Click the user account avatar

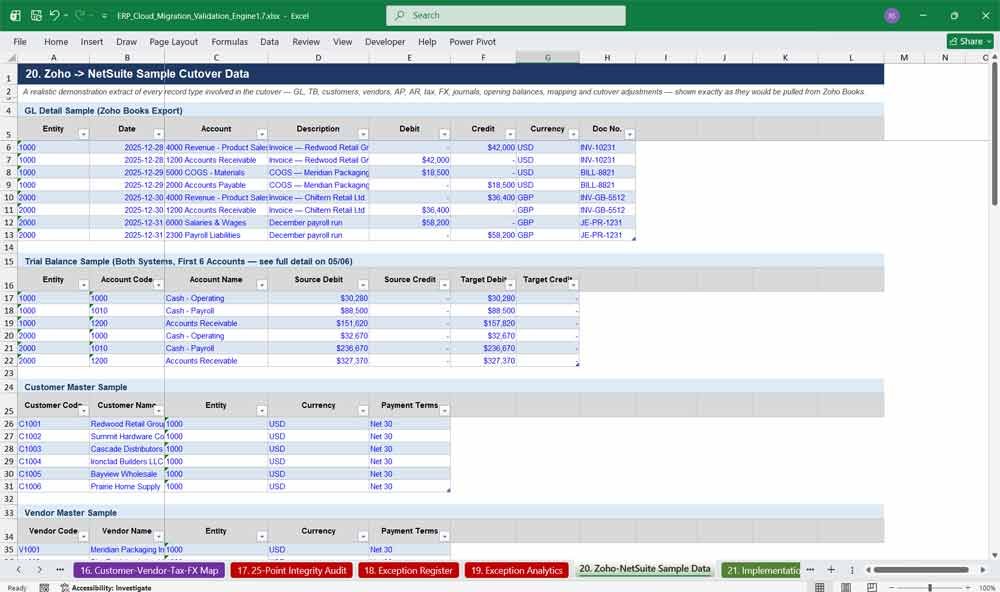coord(892,15)
